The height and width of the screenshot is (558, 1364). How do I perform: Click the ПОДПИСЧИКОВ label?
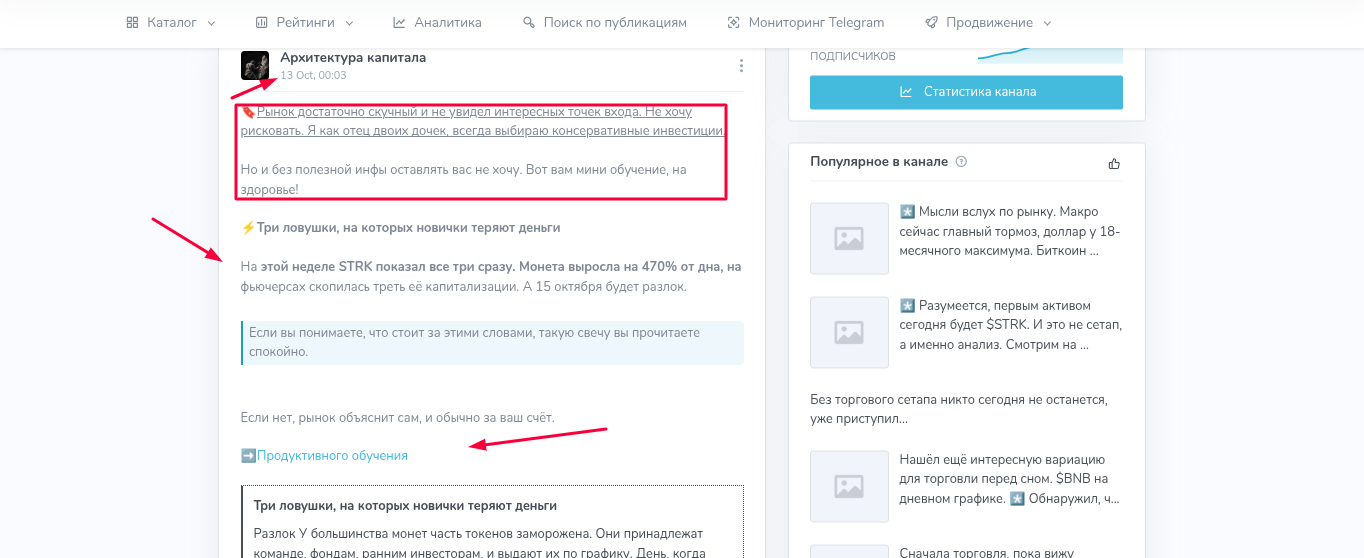[x=853, y=56]
